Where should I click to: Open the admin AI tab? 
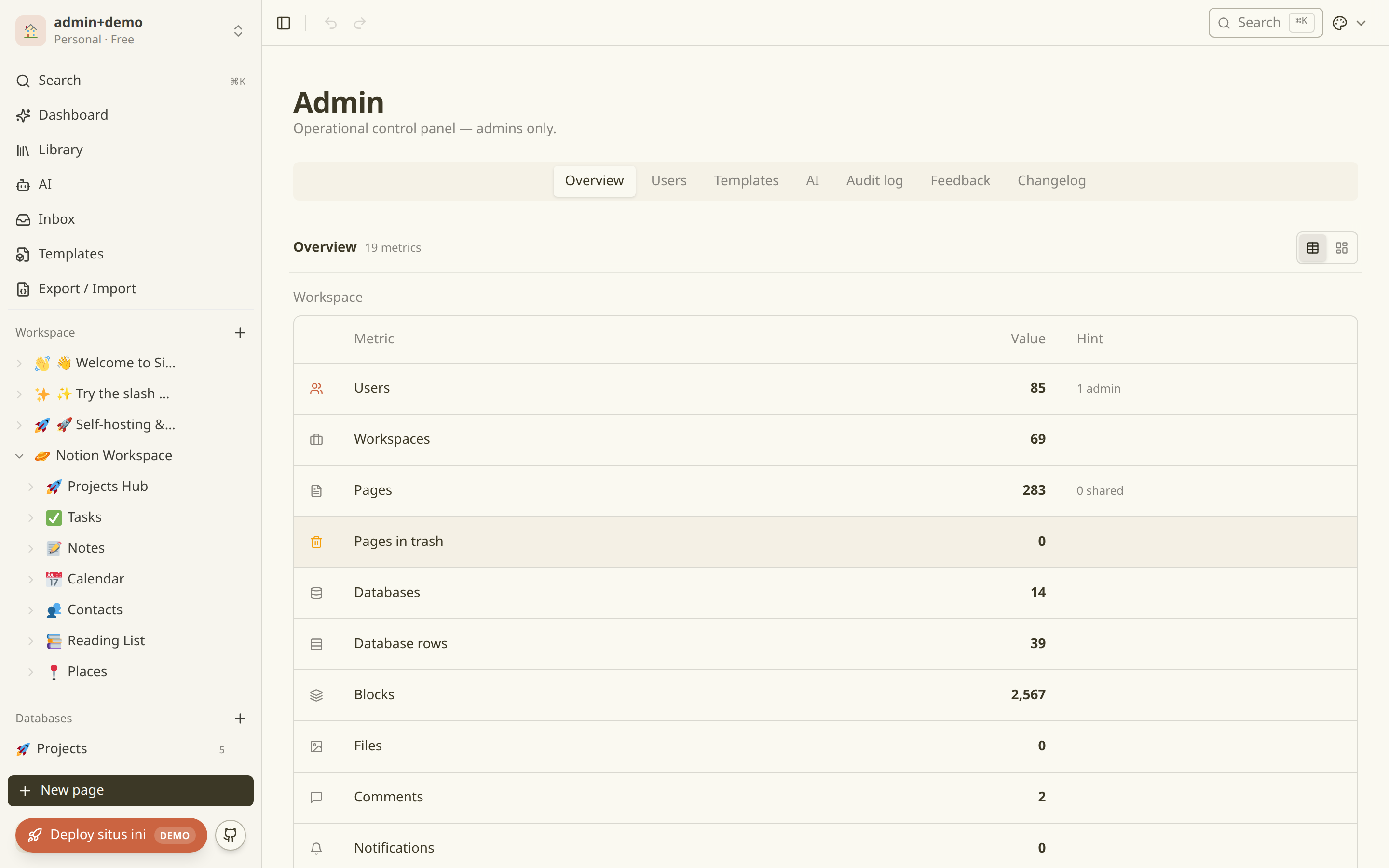pyautogui.click(x=812, y=181)
